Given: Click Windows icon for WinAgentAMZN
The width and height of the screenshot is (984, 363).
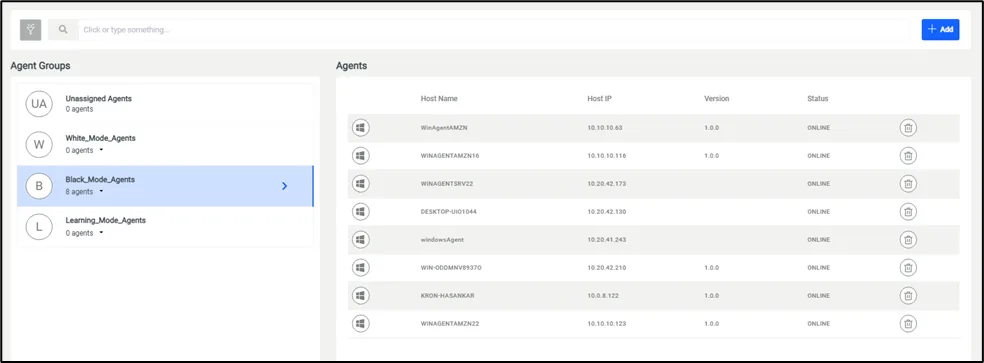Looking at the screenshot, I should 360,127.
